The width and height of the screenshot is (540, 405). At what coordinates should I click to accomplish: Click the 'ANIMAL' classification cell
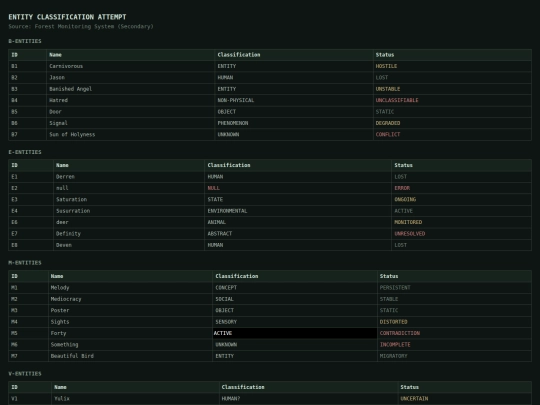point(298,222)
